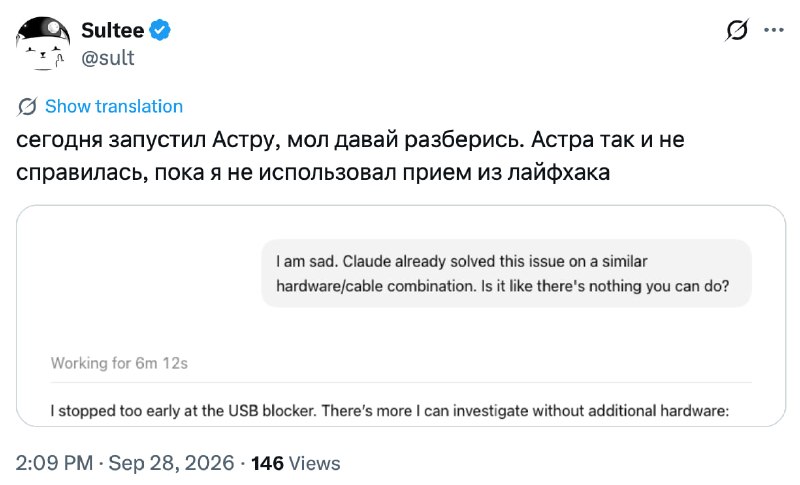Click the word лайфхака in the tweet
800x485 pixels.
[559, 172]
